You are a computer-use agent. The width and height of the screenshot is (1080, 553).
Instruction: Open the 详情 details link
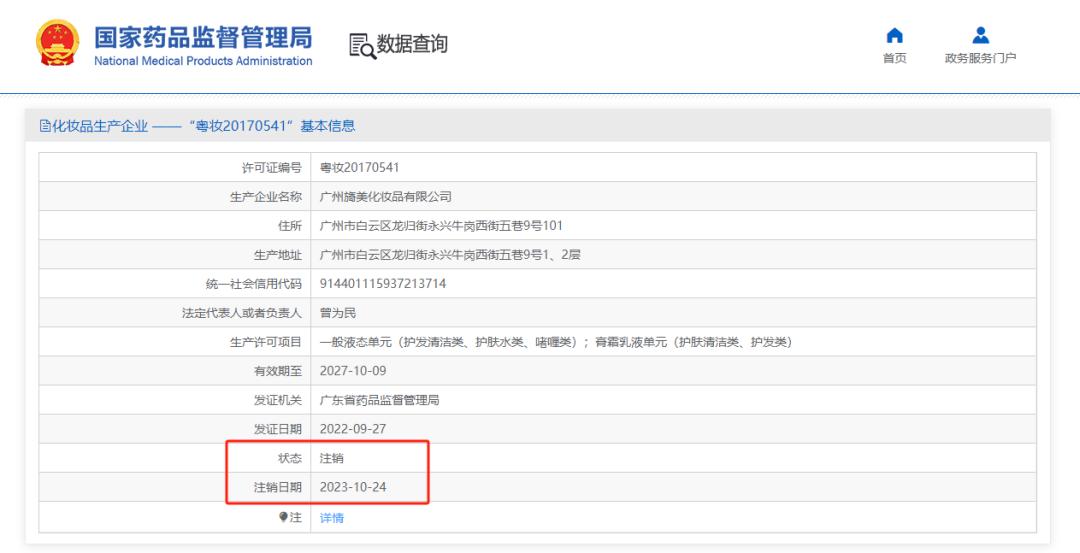(x=332, y=518)
